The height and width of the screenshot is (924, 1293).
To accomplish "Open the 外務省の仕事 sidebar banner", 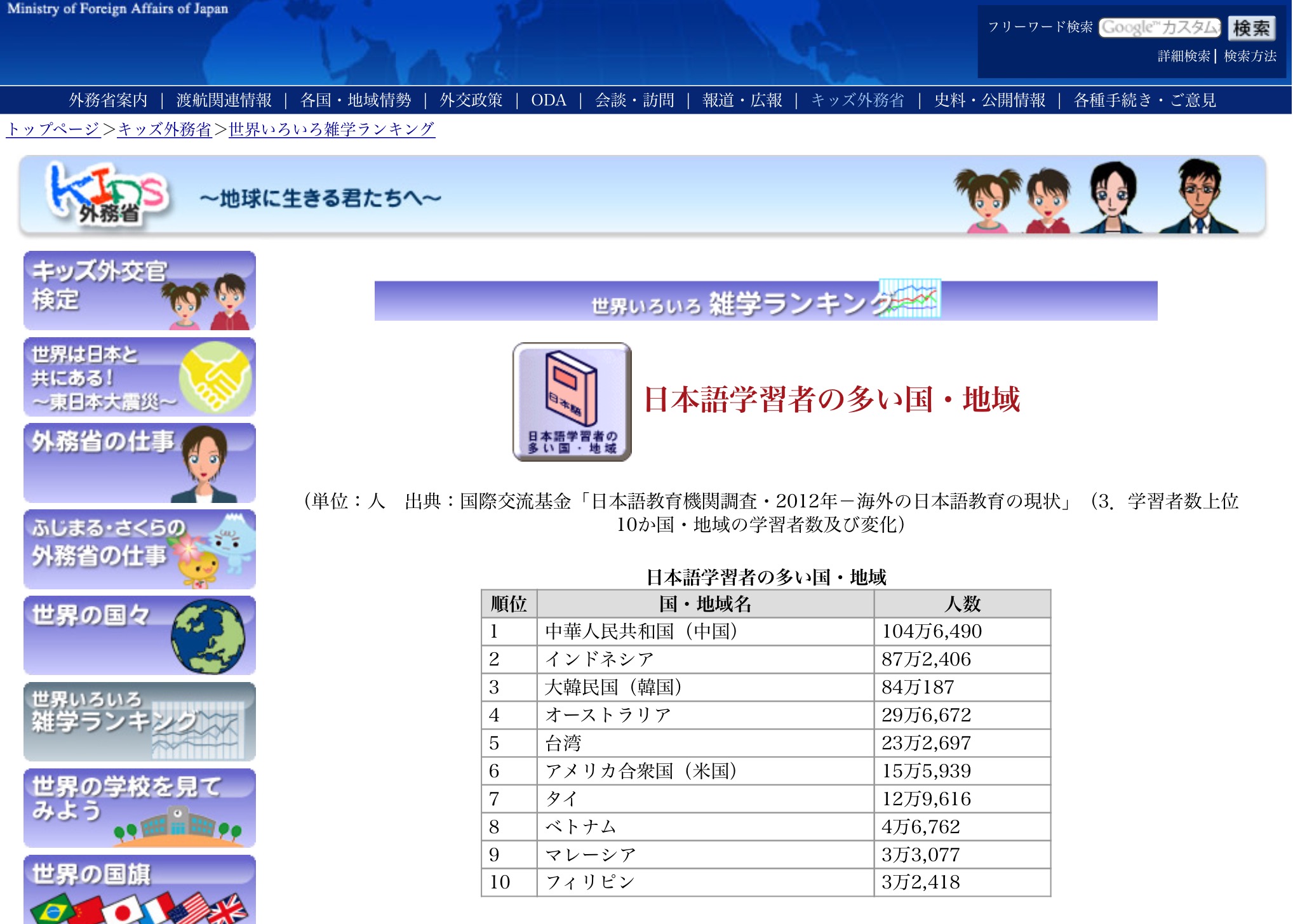I will pos(140,463).
